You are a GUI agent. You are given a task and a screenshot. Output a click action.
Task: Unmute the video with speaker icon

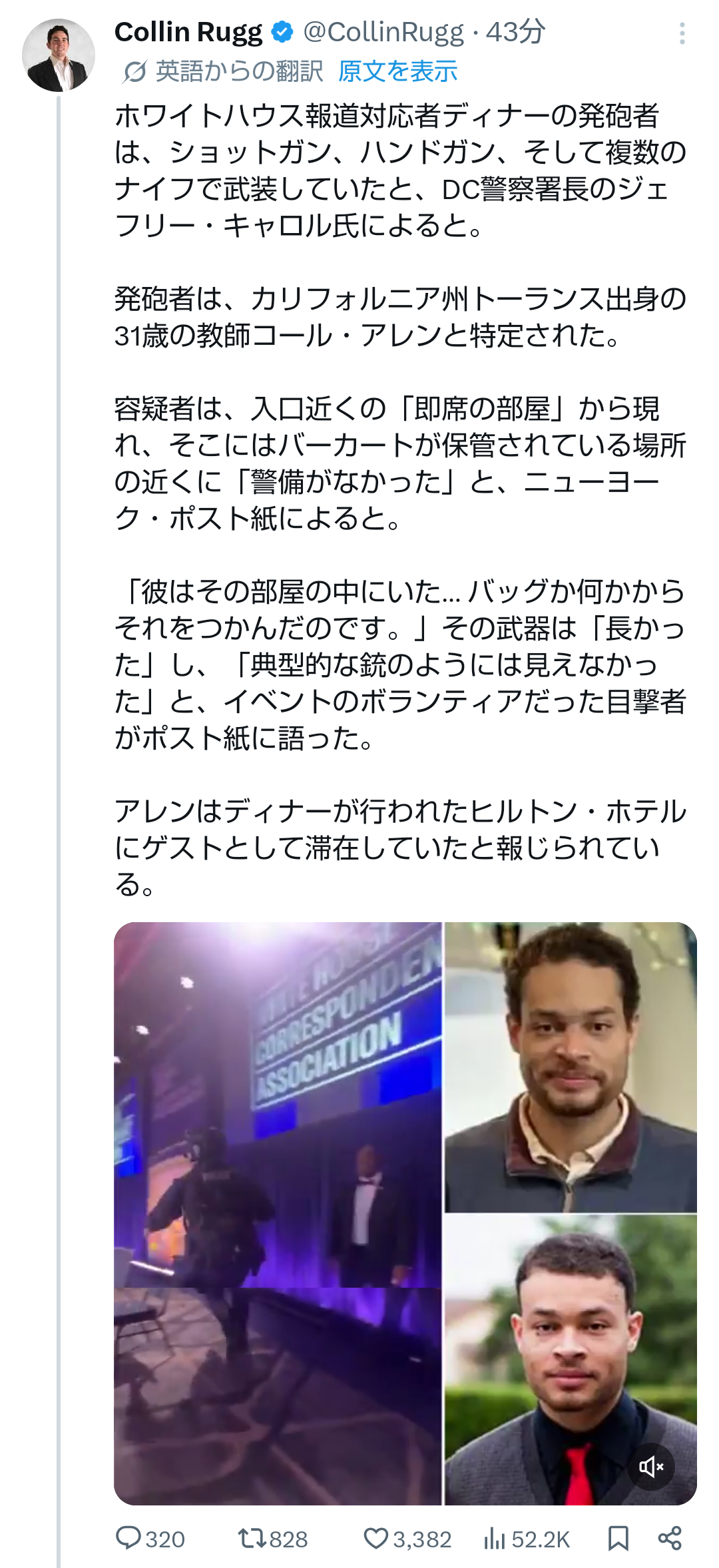click(x=651, y=1466)
